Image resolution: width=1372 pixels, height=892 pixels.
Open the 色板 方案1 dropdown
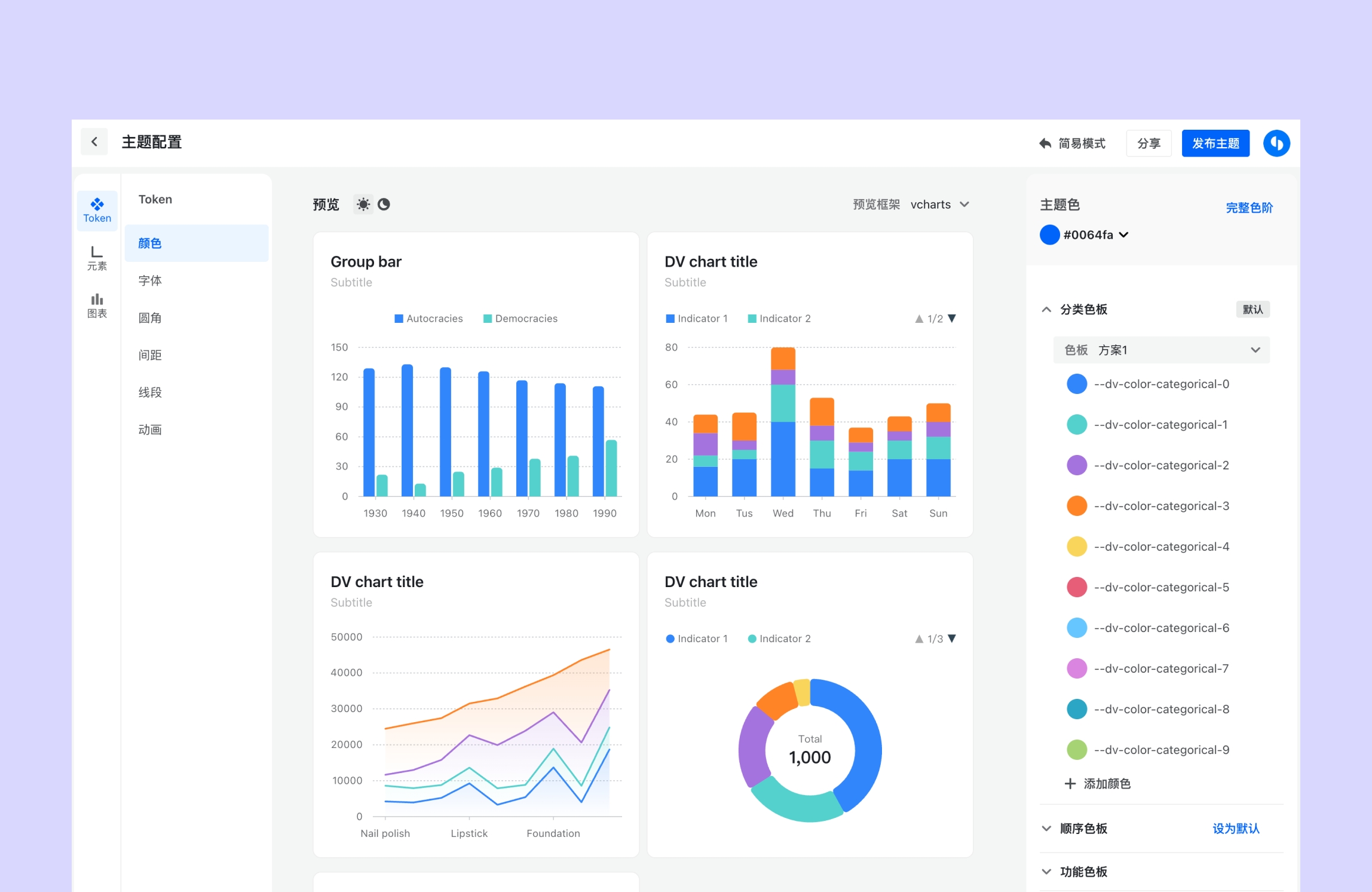(x=1161, y=350)
